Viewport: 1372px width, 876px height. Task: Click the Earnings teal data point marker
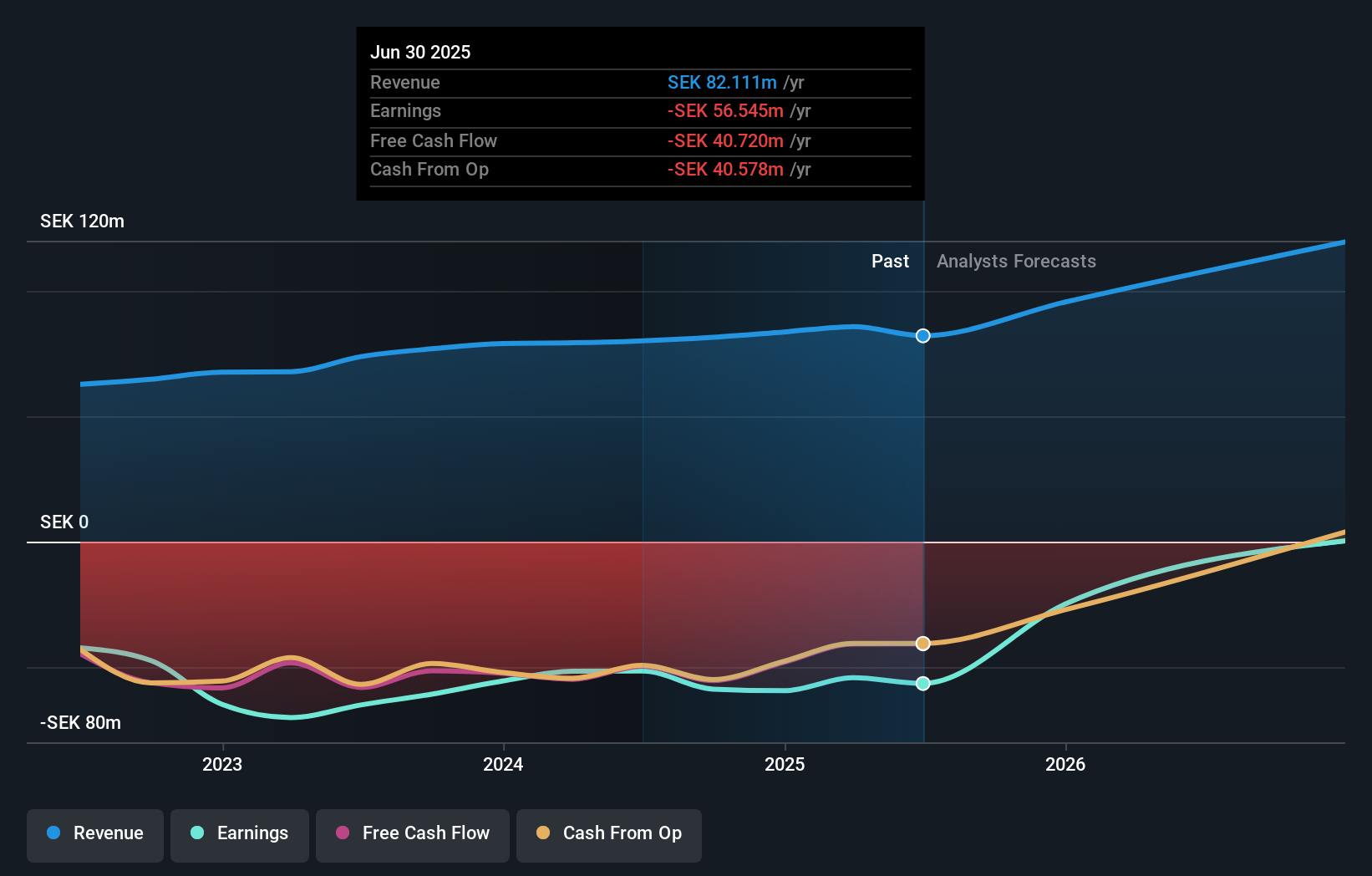[x=922, y=683]
